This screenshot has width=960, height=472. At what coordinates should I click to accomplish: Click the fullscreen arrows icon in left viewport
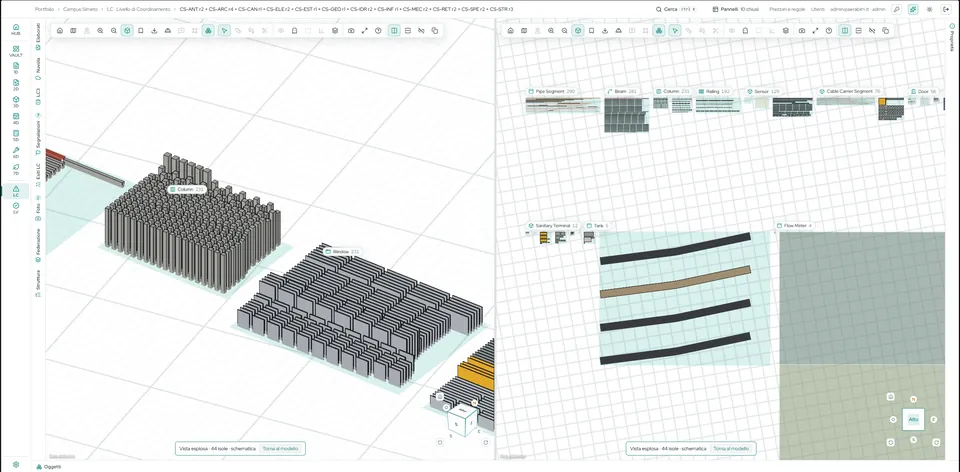click(x=365, y=31)
